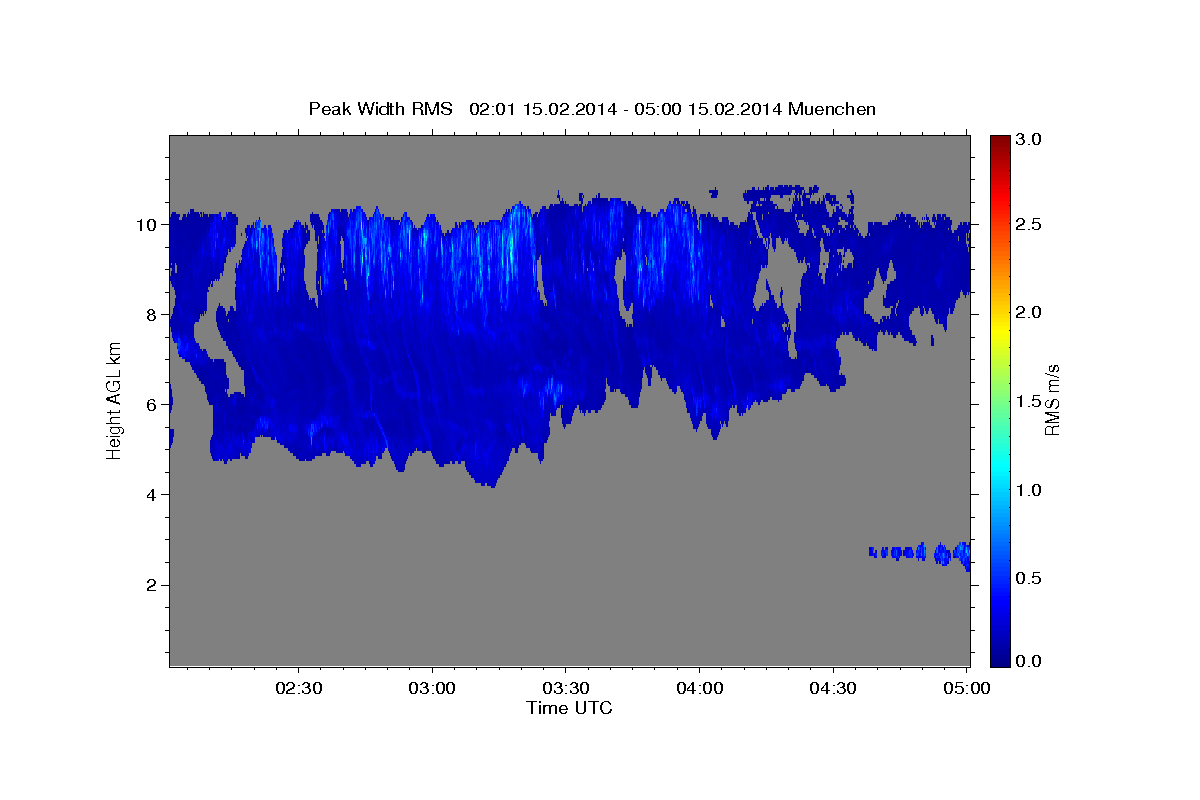Click the '04:30' time axis label
1200x800 pixels.
[x=833, y=688]
